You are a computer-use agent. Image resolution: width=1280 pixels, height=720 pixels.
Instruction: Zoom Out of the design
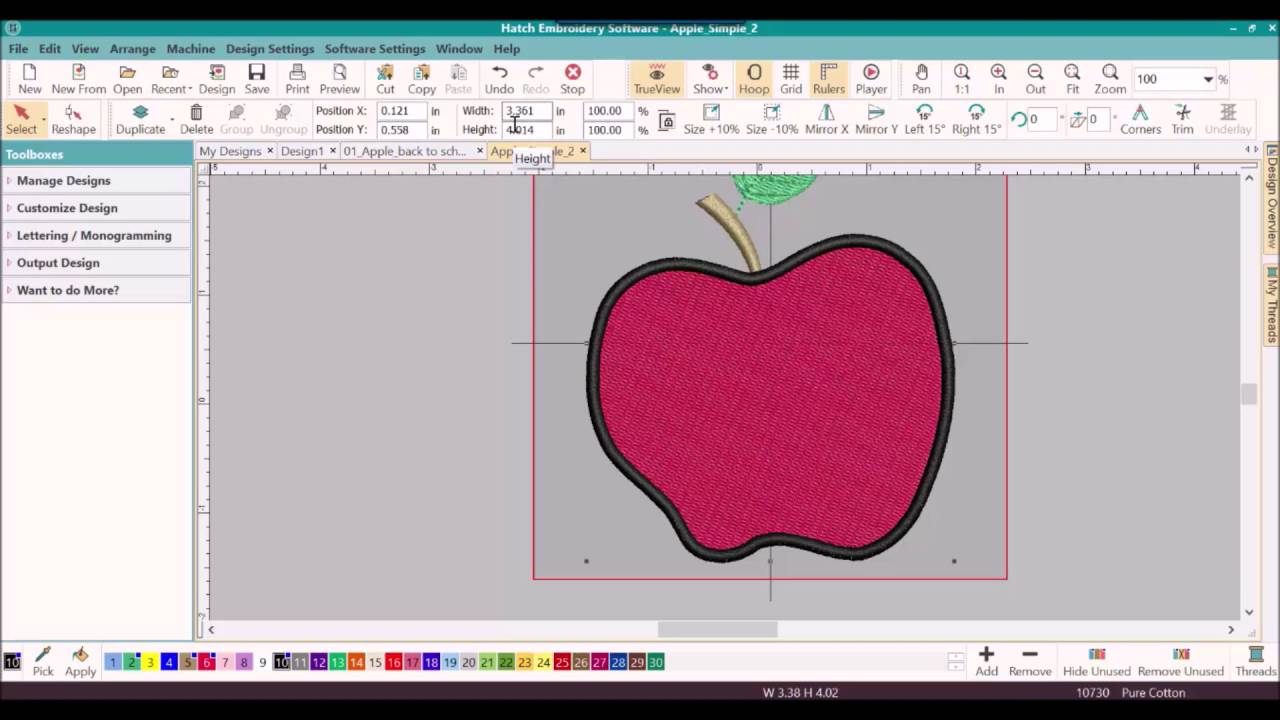click(1035, 79)
